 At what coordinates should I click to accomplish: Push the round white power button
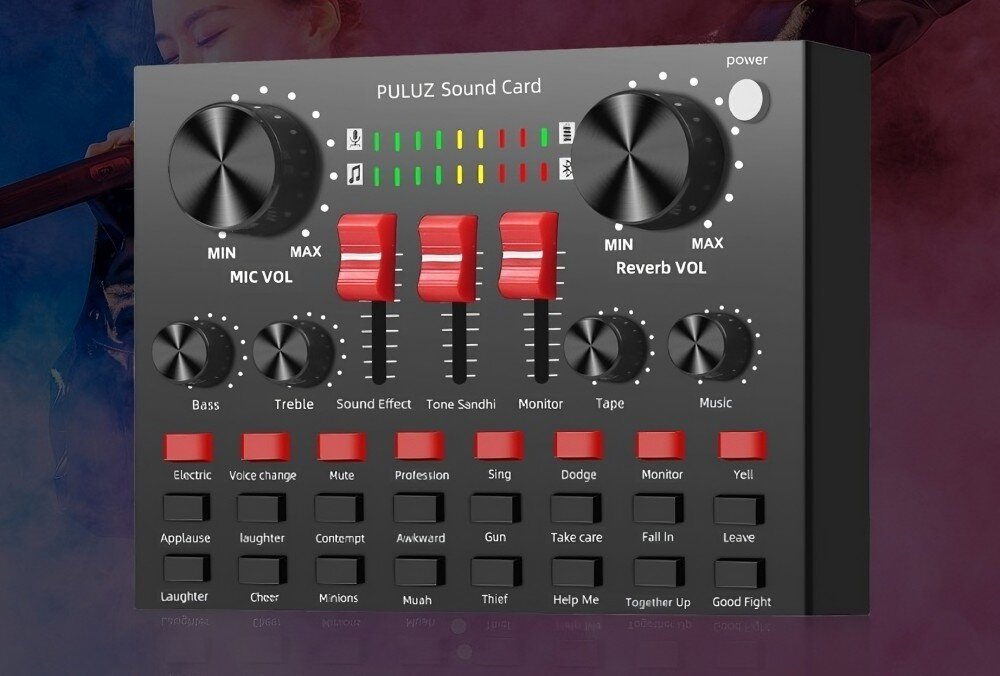point(747,99)
